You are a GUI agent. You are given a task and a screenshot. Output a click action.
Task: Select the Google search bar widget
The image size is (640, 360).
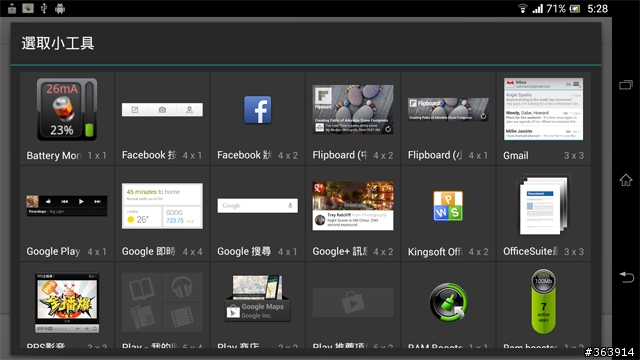click(x=258, y=206)
